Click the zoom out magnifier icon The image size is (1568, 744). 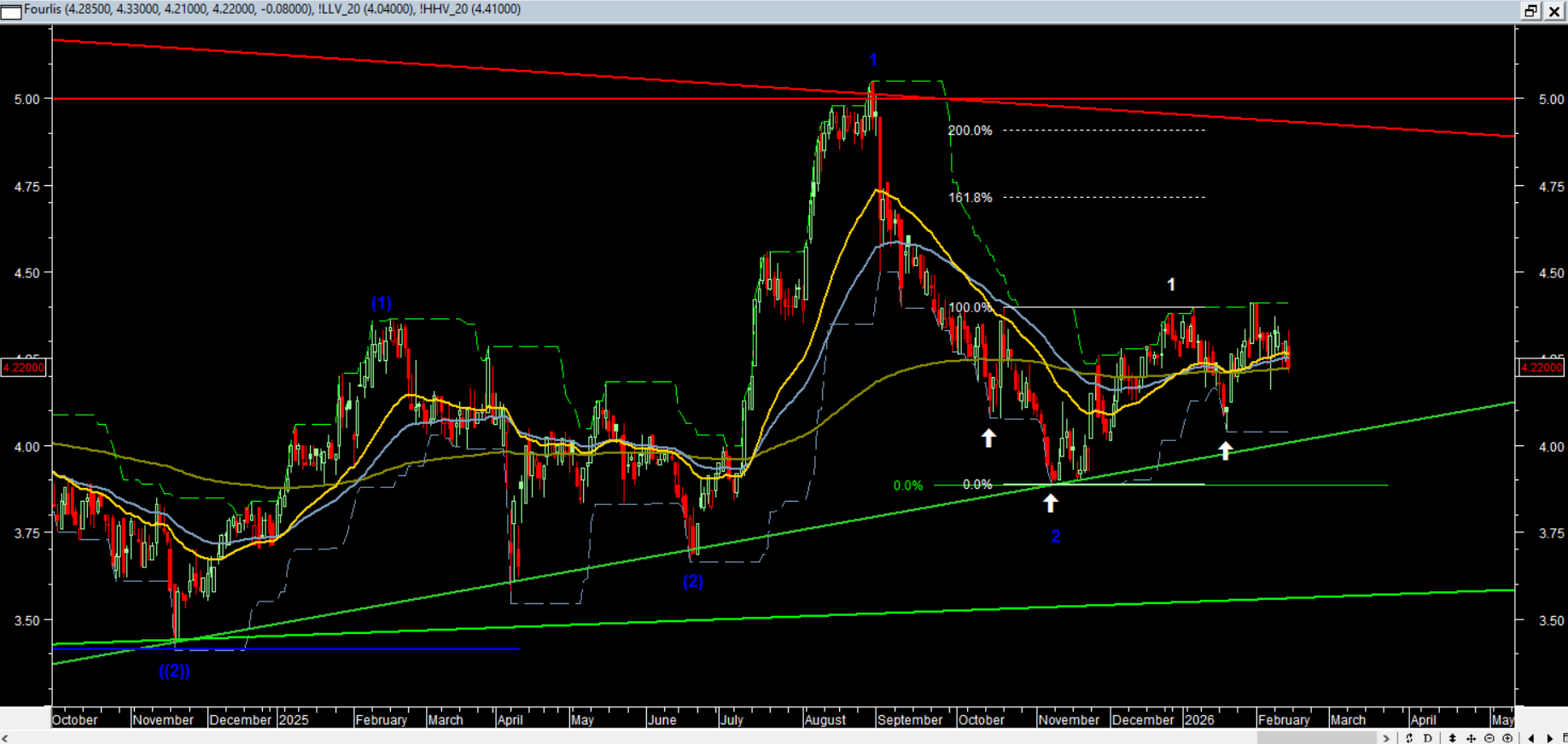(x=1489, y=738)
